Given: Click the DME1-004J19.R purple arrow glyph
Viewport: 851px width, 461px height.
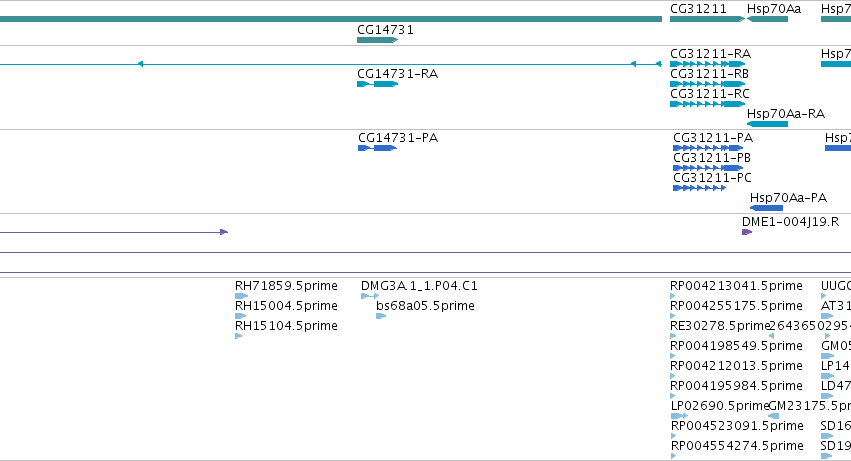Looking at the screenshot, I should pos(747,232).
